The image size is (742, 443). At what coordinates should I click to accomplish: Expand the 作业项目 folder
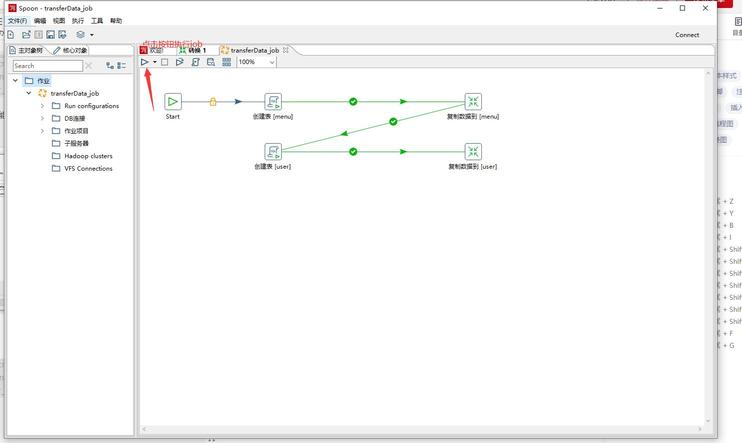[x=42, y=131]
